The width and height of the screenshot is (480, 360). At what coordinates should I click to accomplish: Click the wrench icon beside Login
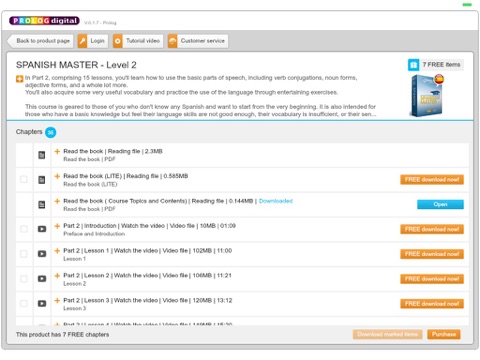click(x=82, y=41)
